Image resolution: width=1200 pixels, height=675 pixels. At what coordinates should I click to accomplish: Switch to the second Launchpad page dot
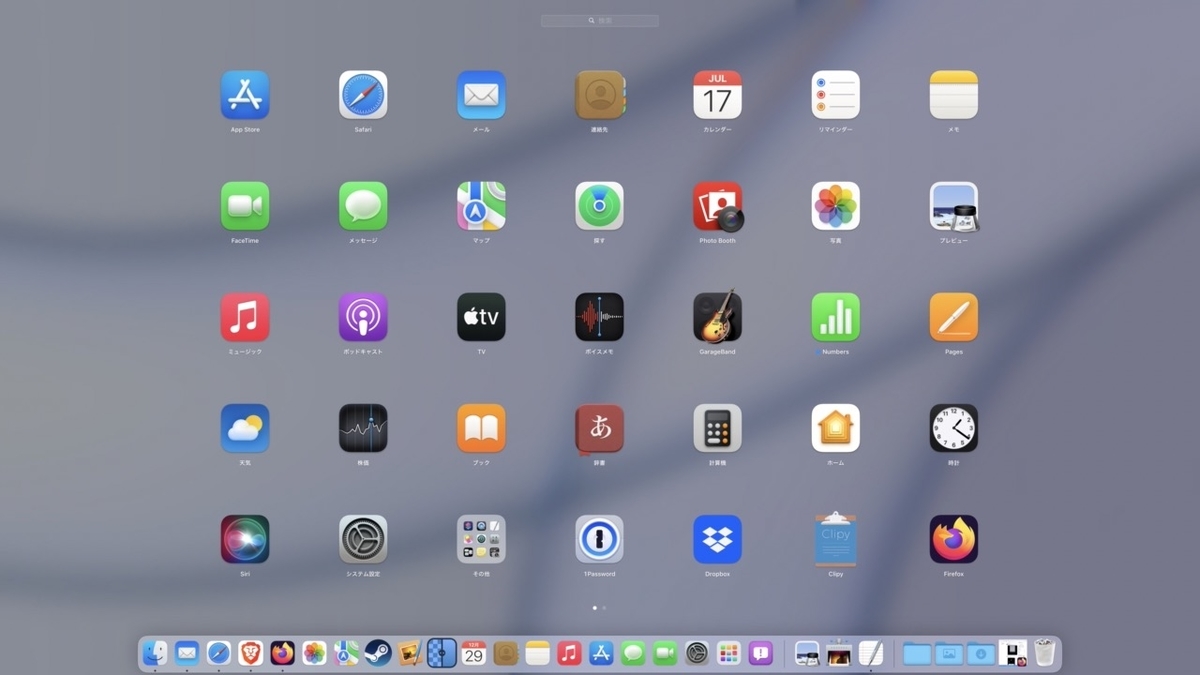604,607
